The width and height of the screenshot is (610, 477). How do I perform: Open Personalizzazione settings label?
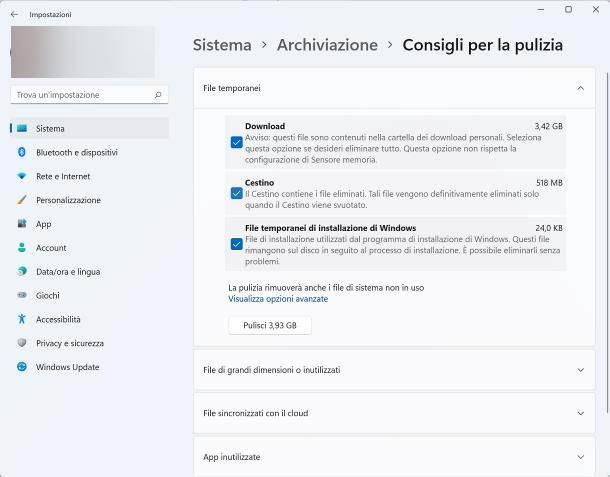(x=68, y=200)
